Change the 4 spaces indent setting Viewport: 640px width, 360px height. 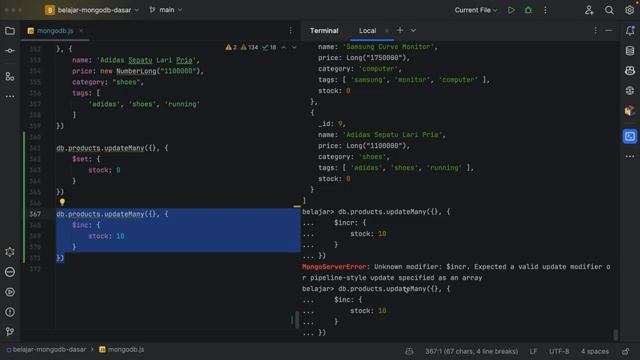pyautogui.click(x=595, y=351)
